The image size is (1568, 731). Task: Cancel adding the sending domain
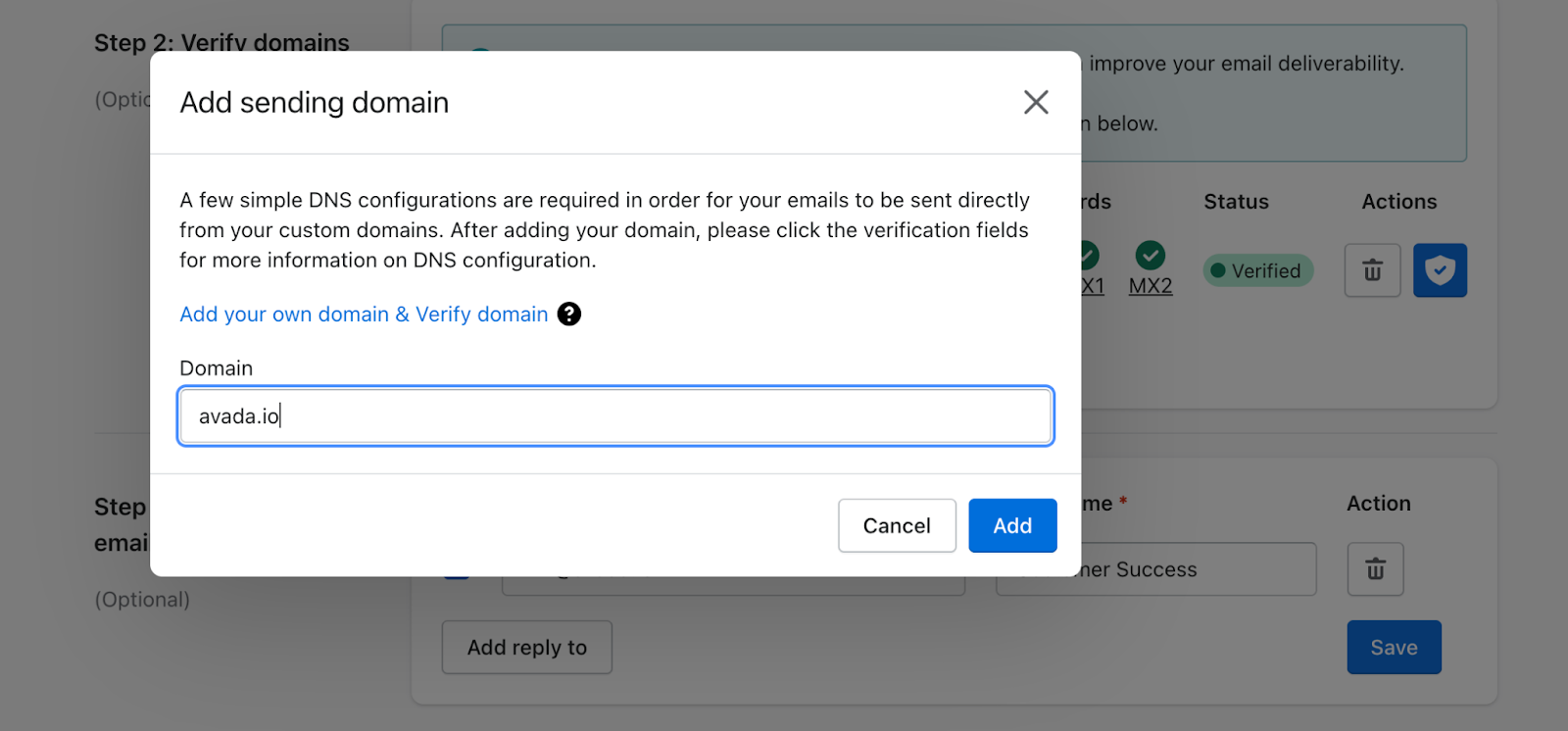[x=897, y=525]
